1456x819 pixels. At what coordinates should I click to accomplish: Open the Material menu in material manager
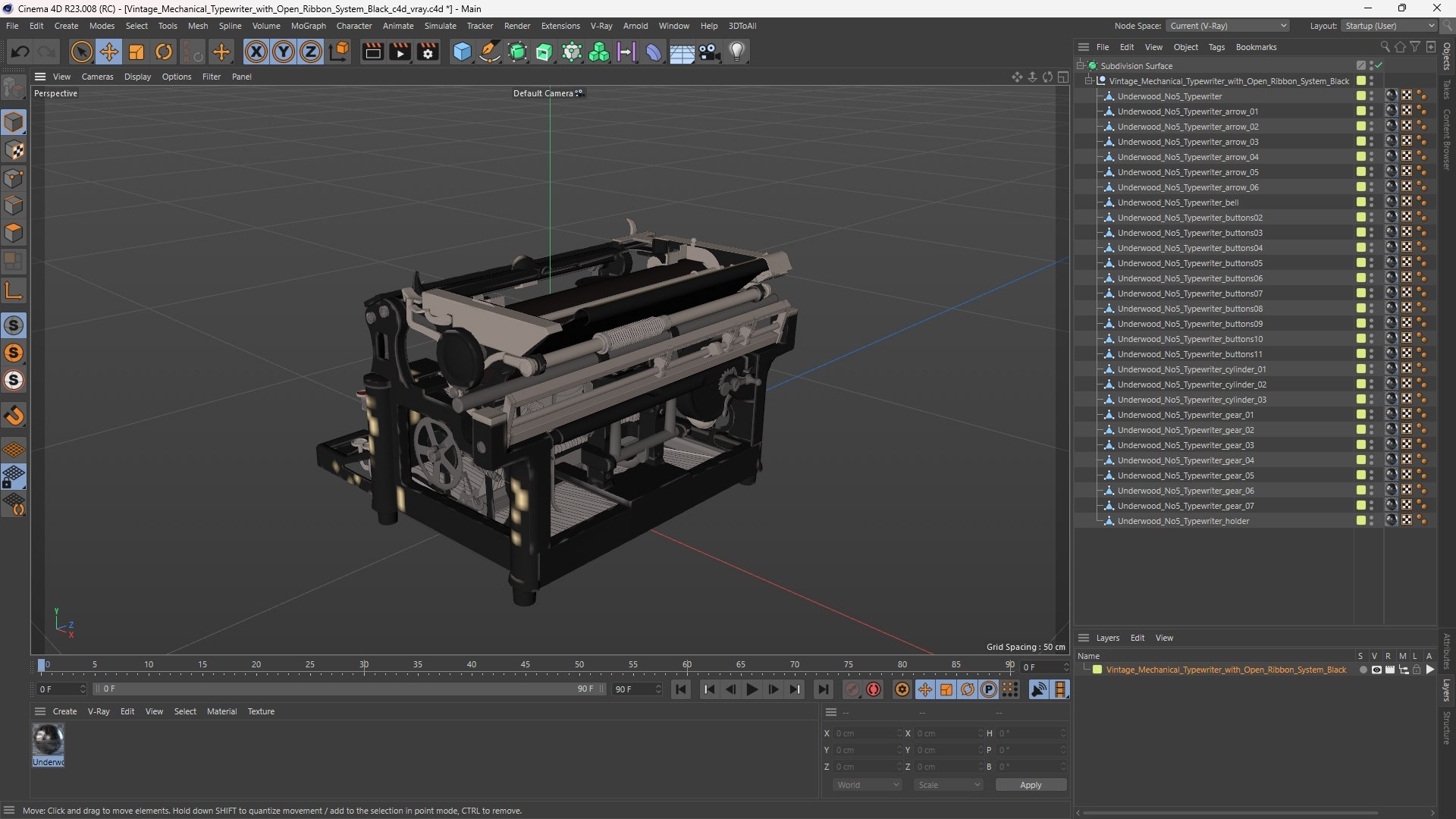[x=221, y=711]
